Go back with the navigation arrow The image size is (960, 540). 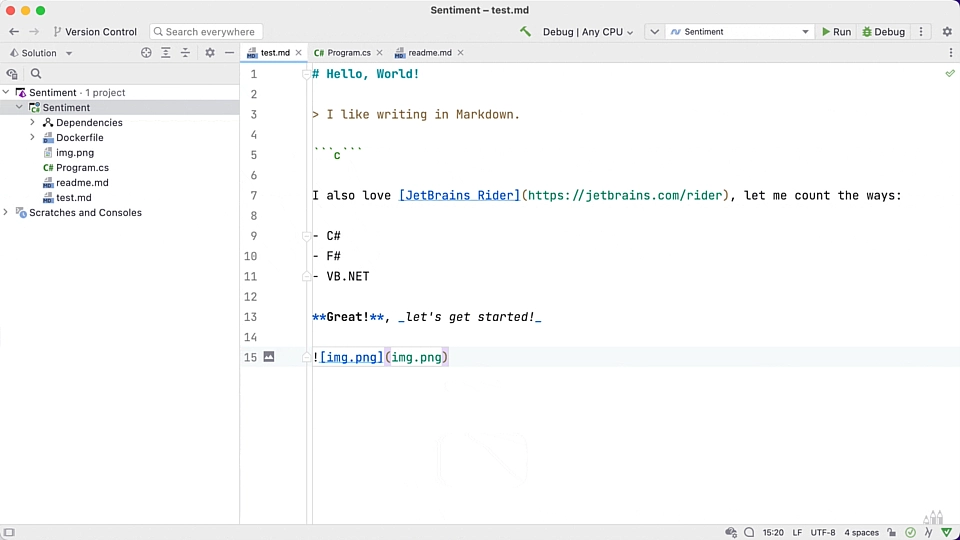(x=14, y=32)
